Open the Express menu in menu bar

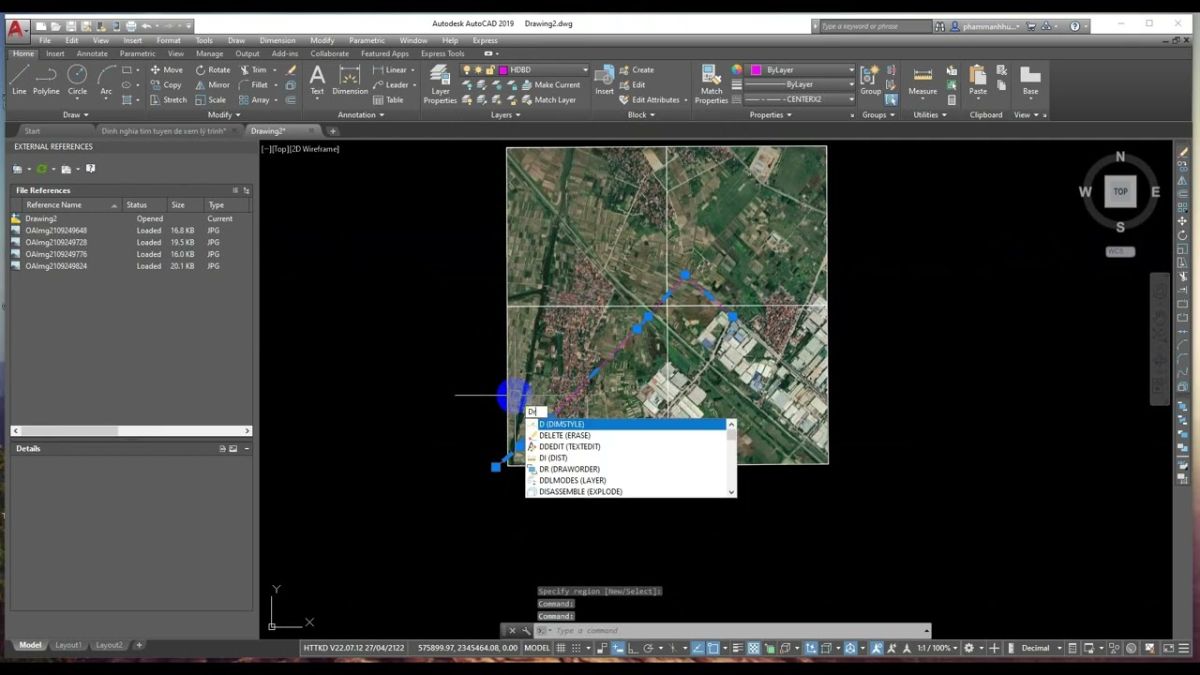(485, 41)
